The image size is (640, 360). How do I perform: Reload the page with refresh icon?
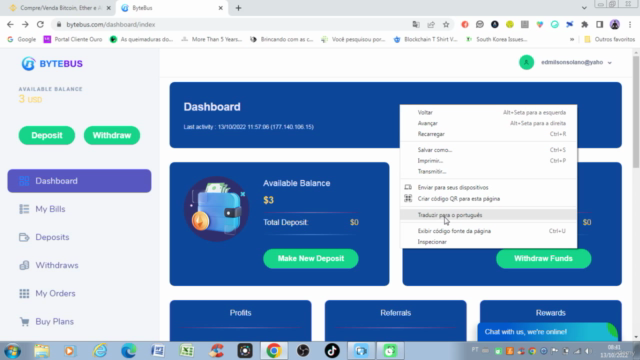coord(40,24)
